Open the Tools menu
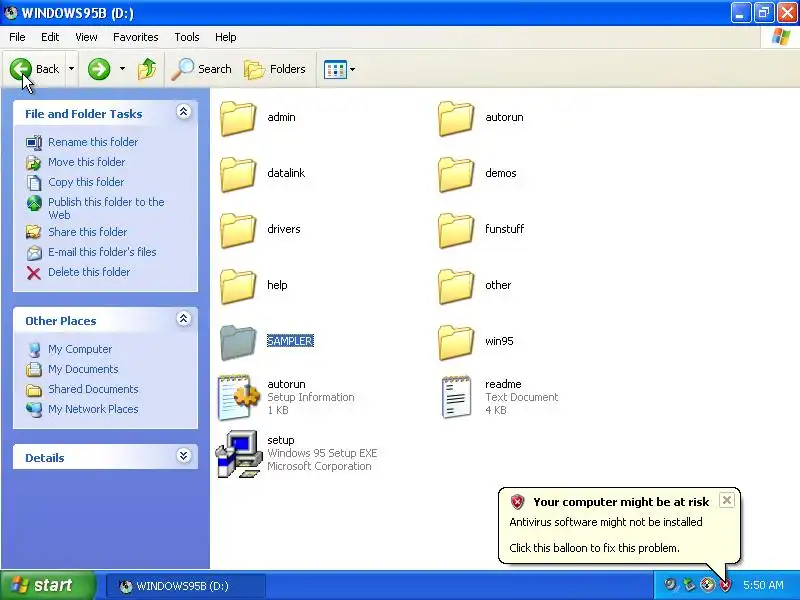 coord(187,37)
